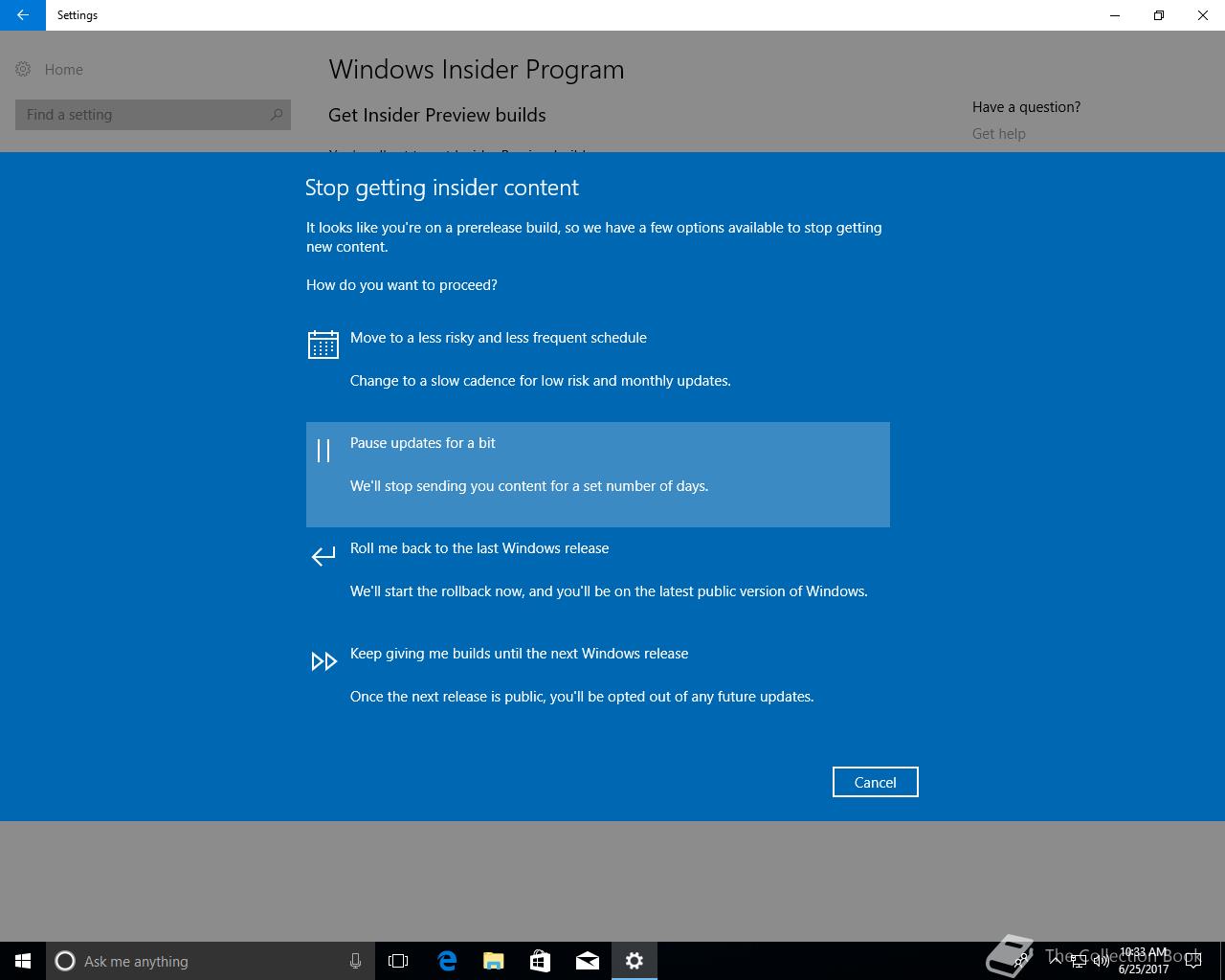Open Microsoft Edge from the taskbar
Screen dimensions: 1225x980
pos(447,961)
